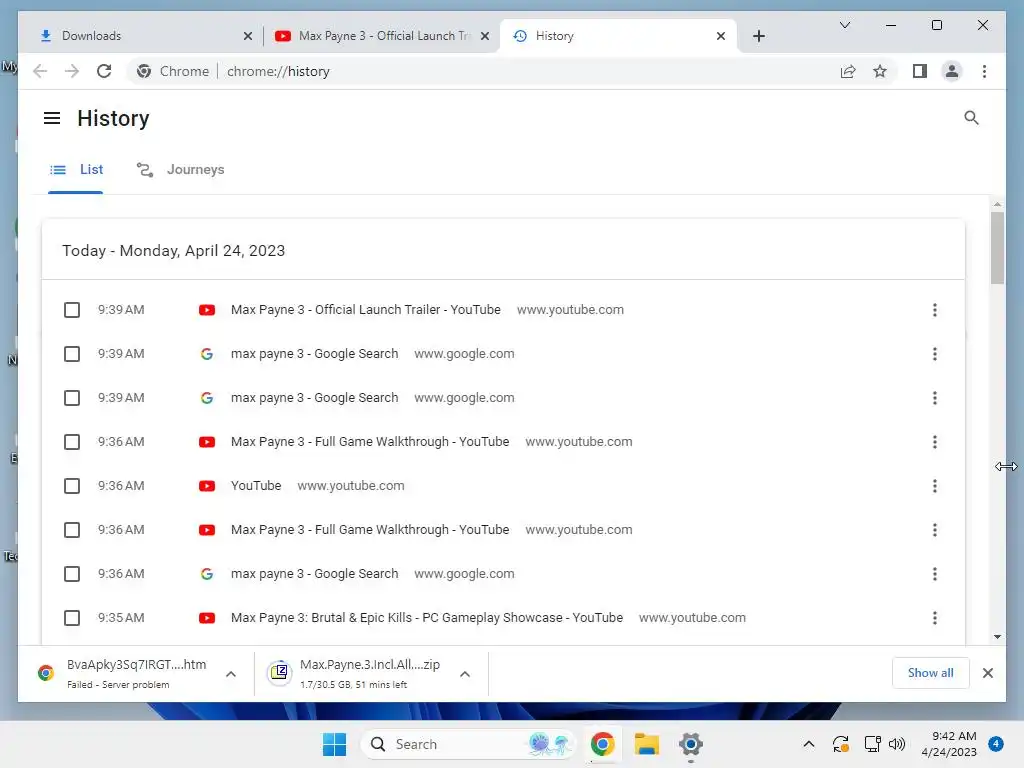Viewport: 1024px width, 768px height.
Task: Select checkbox for second 9:39 AM Google Search
Action: 72,398
